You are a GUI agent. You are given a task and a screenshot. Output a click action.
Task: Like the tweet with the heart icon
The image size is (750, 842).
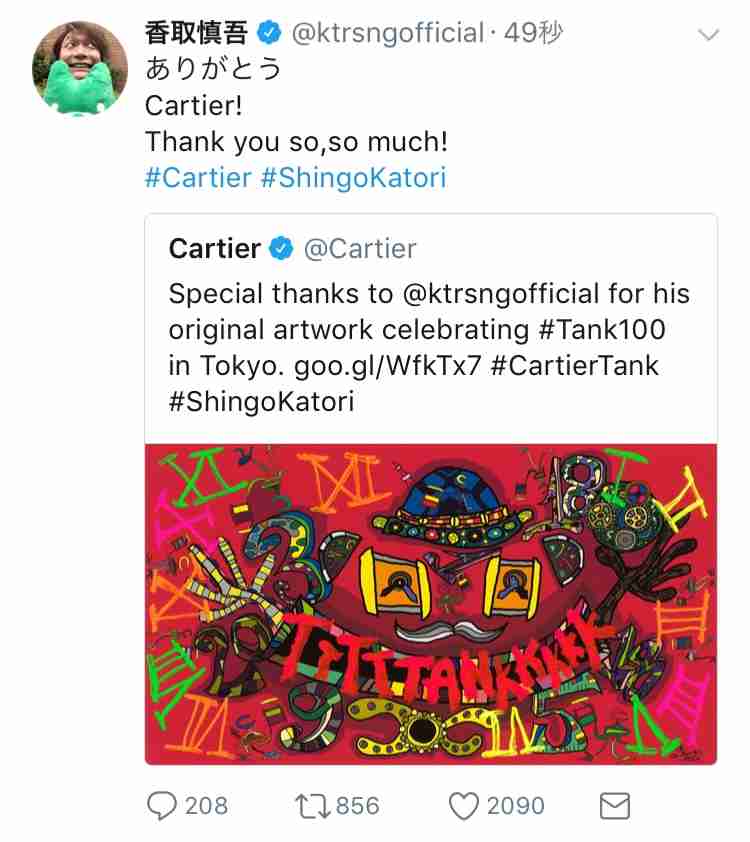463,807
